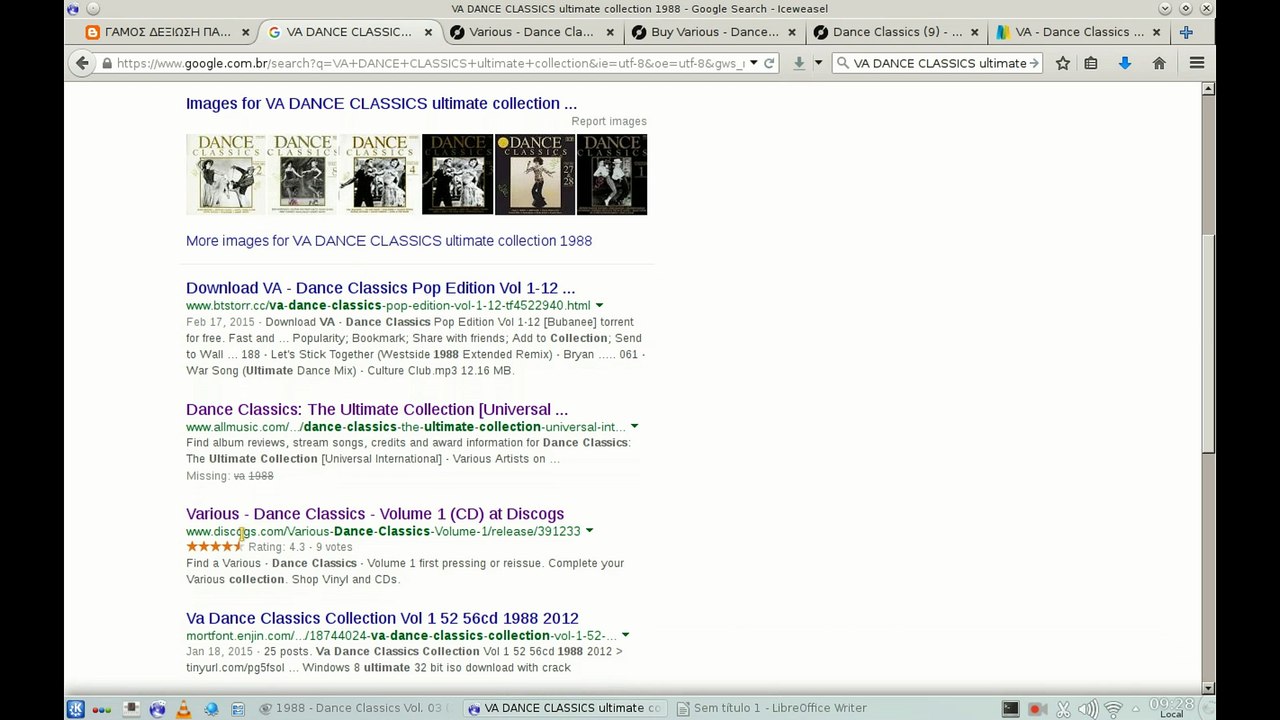Expand the discogs.com result options arrow
1280x720 pixels.
(589, 531)
